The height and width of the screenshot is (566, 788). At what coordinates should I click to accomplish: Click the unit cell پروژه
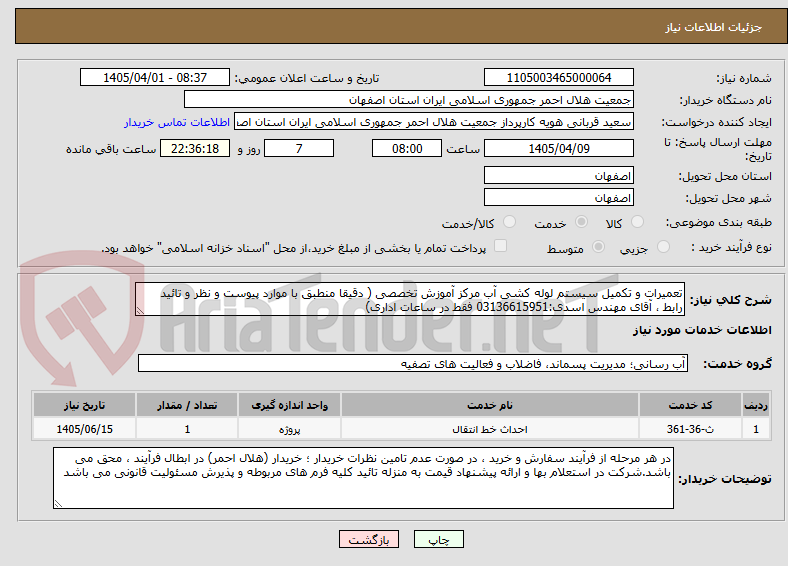289,429
